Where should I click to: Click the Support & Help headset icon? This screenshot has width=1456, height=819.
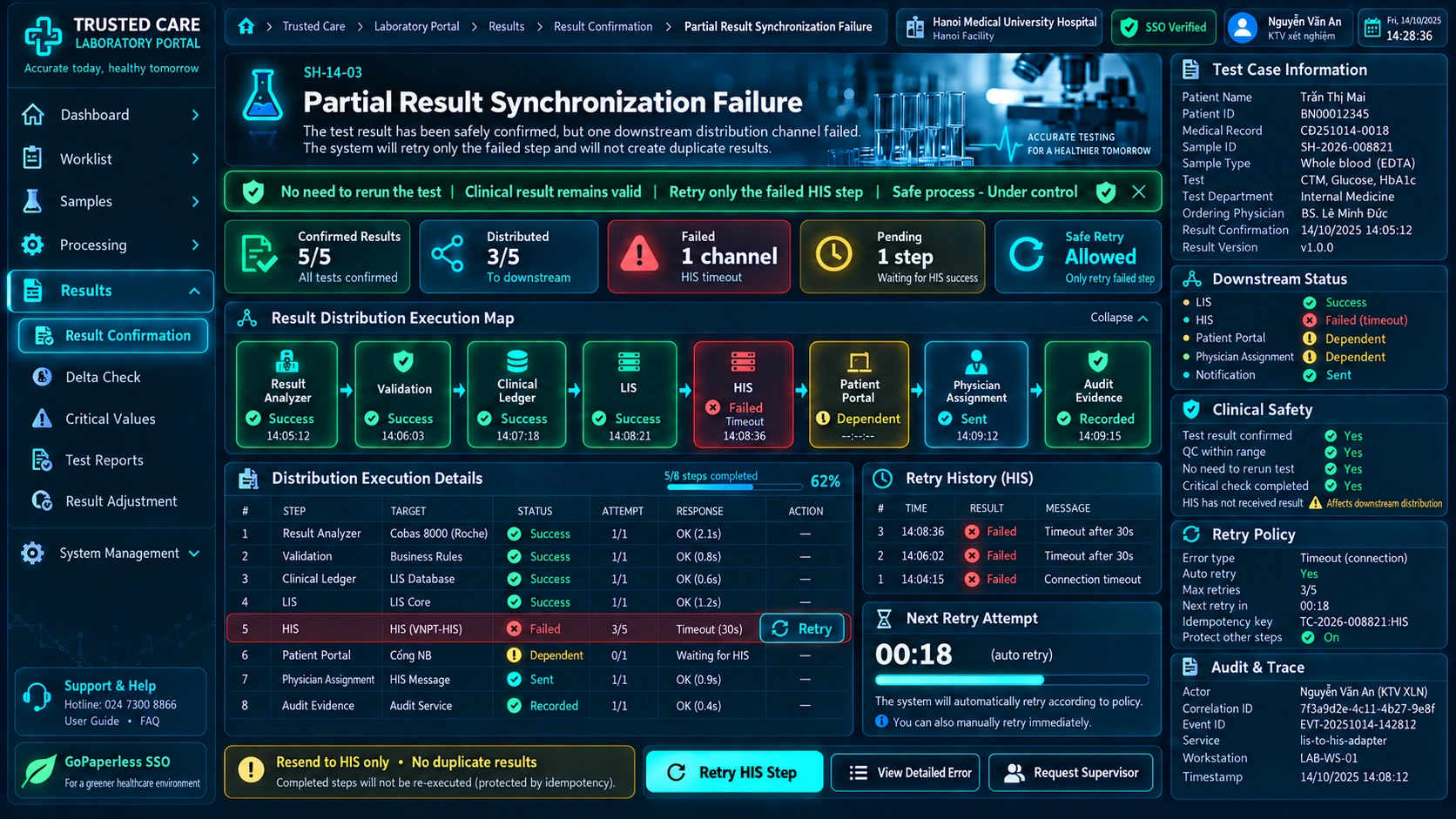coord(37,696)
